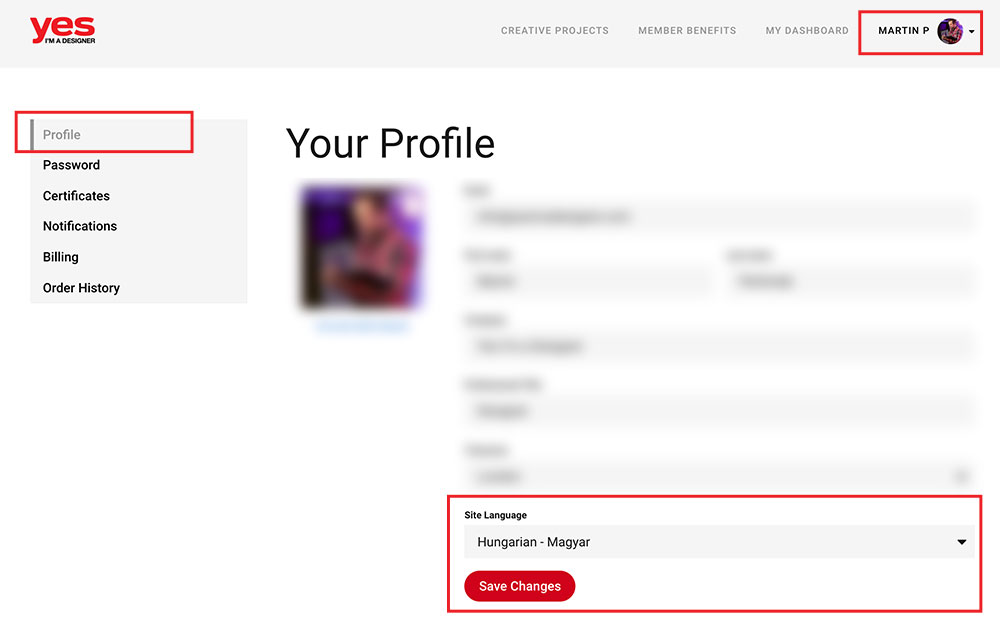1000x620 pixels.
Task: Click the MARTIN P account name
Action: (x=903, y=31)
